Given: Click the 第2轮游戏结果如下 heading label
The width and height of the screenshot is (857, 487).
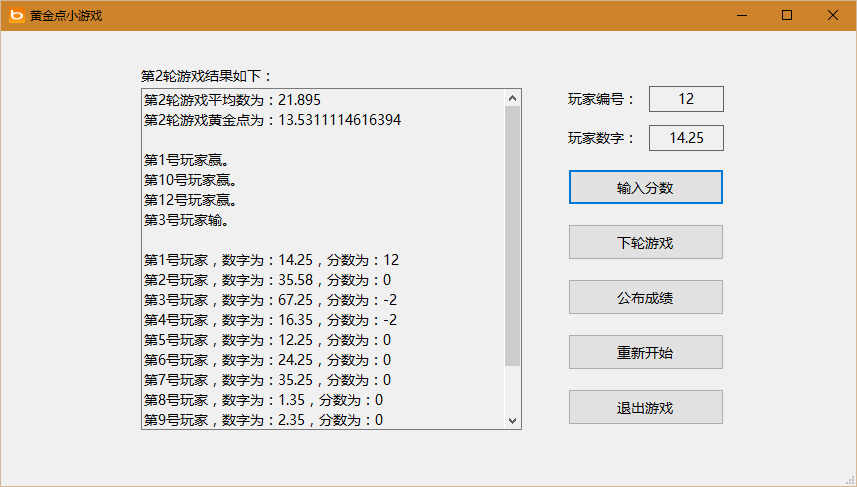Looking at the screenshot, I should pyautogui.click(x=207, y=76).
